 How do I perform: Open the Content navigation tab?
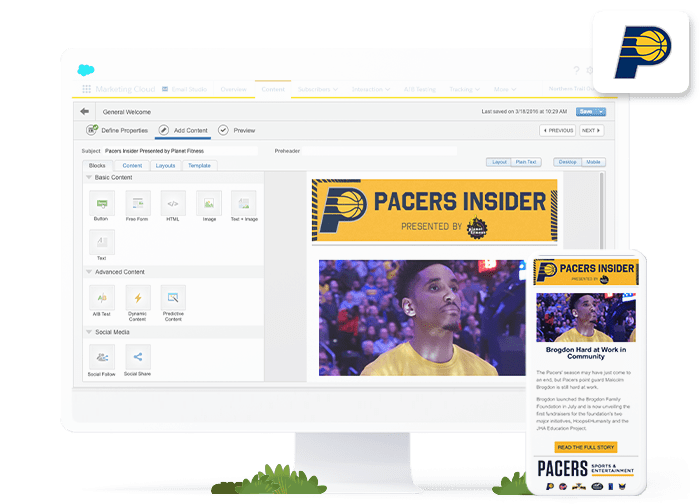[273, 89]
